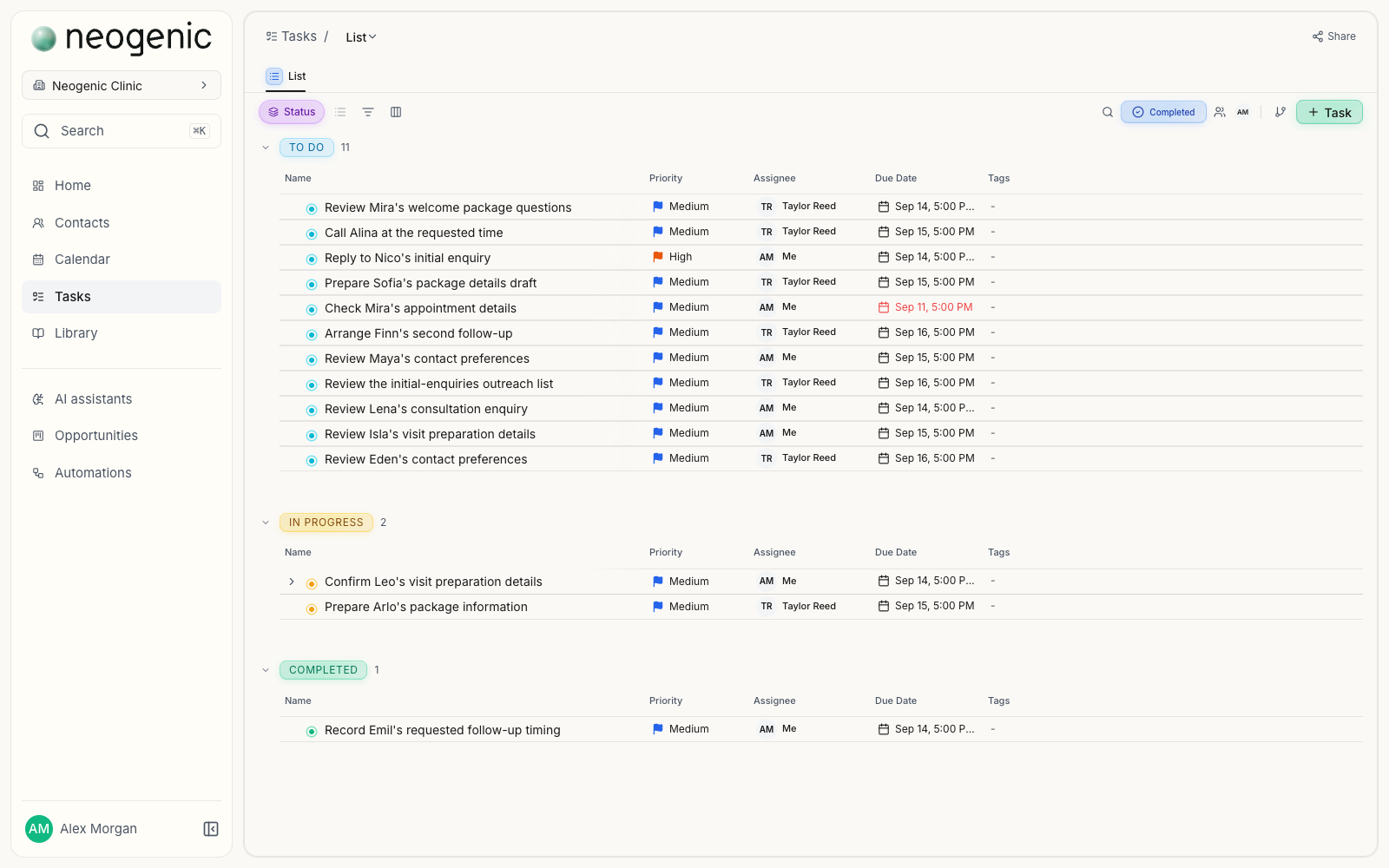
Task: Click the orange High priority flag
Action: click(x=658, y=257)
